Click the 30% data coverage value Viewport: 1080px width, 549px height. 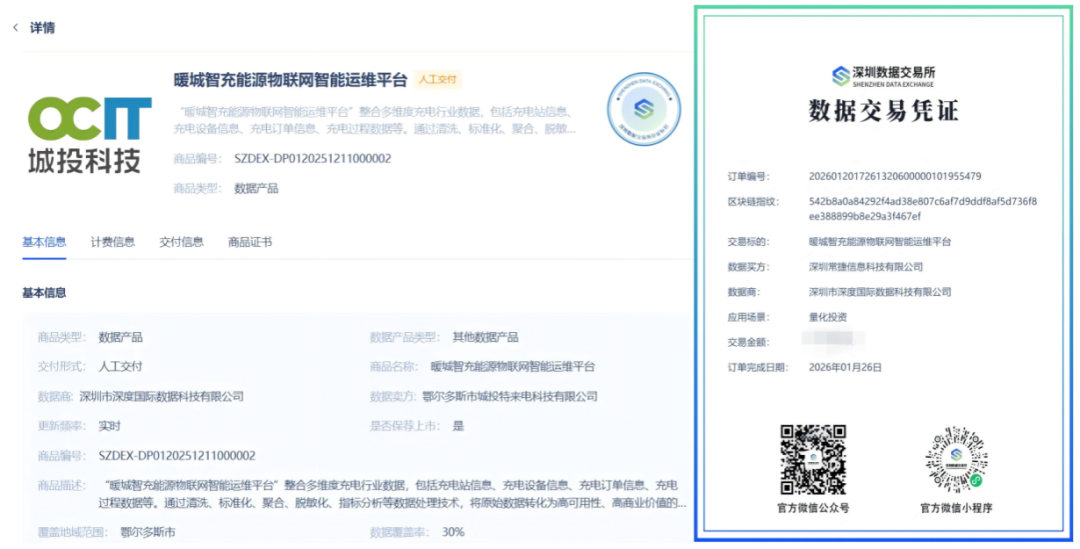click(453, 532)
